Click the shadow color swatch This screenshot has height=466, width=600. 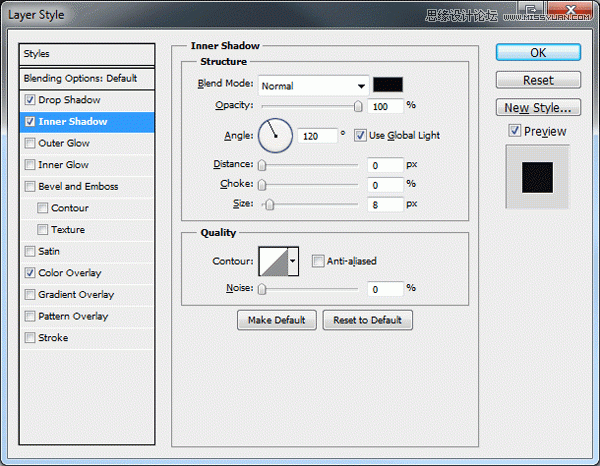(388, 86)
